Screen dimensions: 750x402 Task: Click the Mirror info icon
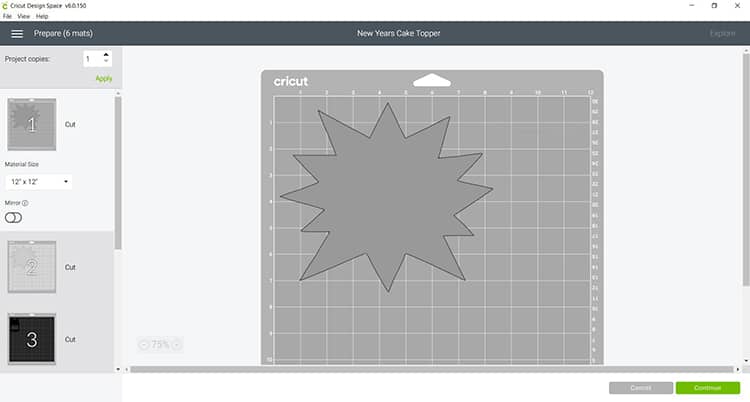[x=25, y=203]
